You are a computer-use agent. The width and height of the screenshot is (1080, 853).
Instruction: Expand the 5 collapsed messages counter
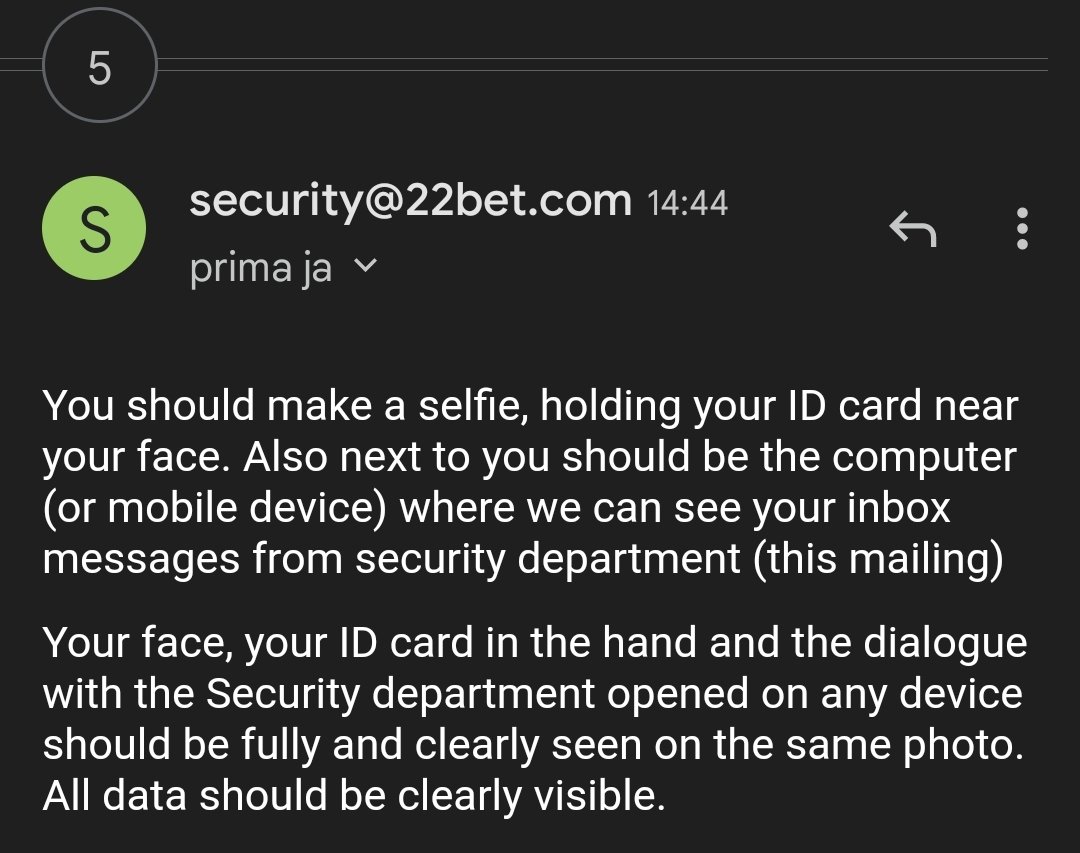click(x=99, y=68)
